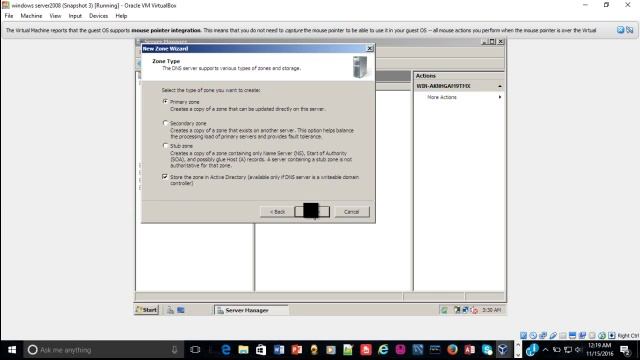The height and width of the screenshot is (360, 640).
Task: Launch Firefox from the taskbar
Action: (x=452, y=350)
